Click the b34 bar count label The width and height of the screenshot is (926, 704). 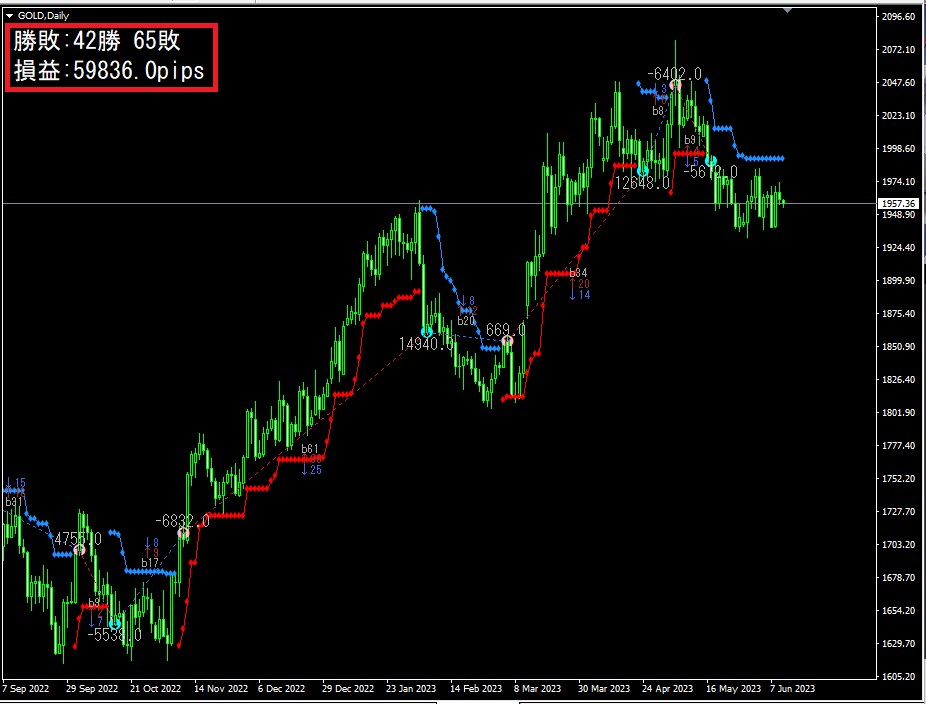click(578, 273)
